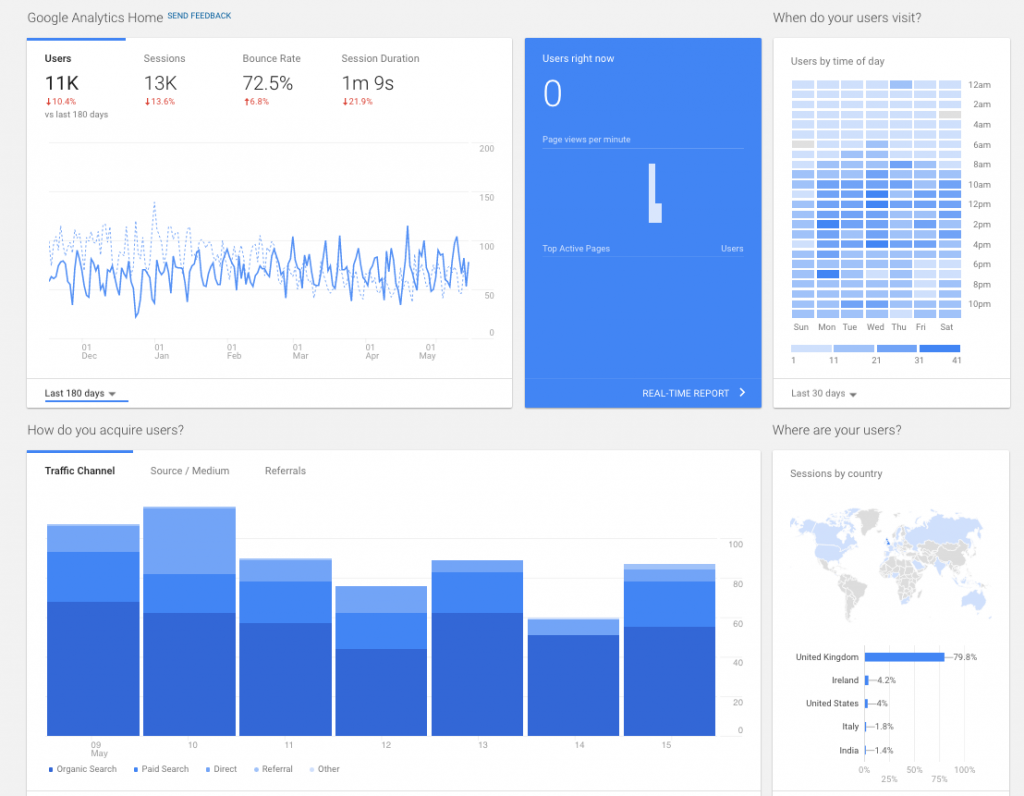
Task: Click the May 10 traffic channel bar
Action: pos(189,621)
